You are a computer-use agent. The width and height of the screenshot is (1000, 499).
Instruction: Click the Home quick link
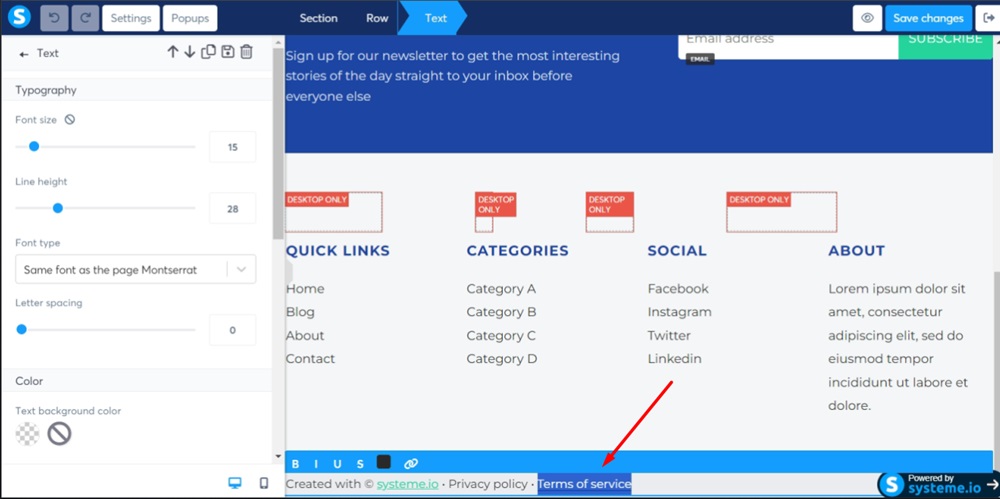(305, 289)
